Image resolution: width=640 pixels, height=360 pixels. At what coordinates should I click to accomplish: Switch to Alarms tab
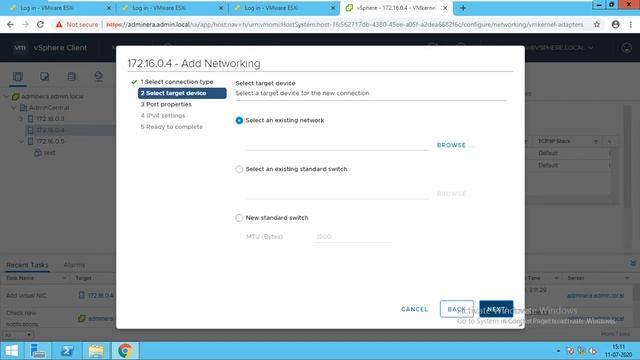(x=74, y=265)
